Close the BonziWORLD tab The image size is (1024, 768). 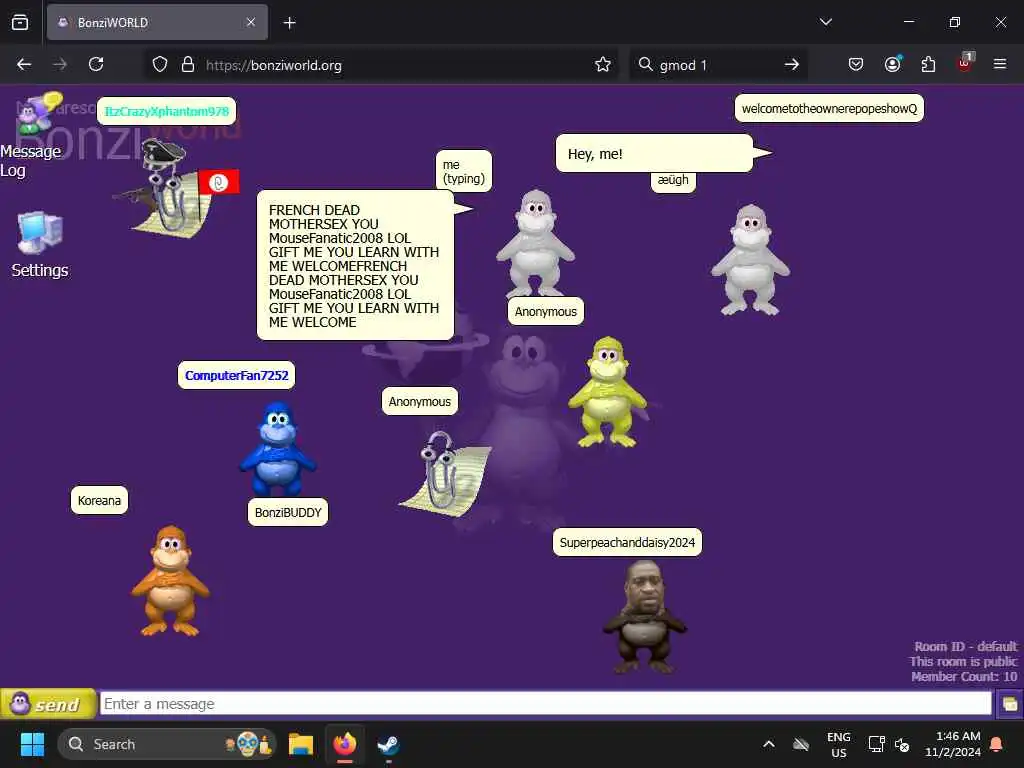(251, 22)
